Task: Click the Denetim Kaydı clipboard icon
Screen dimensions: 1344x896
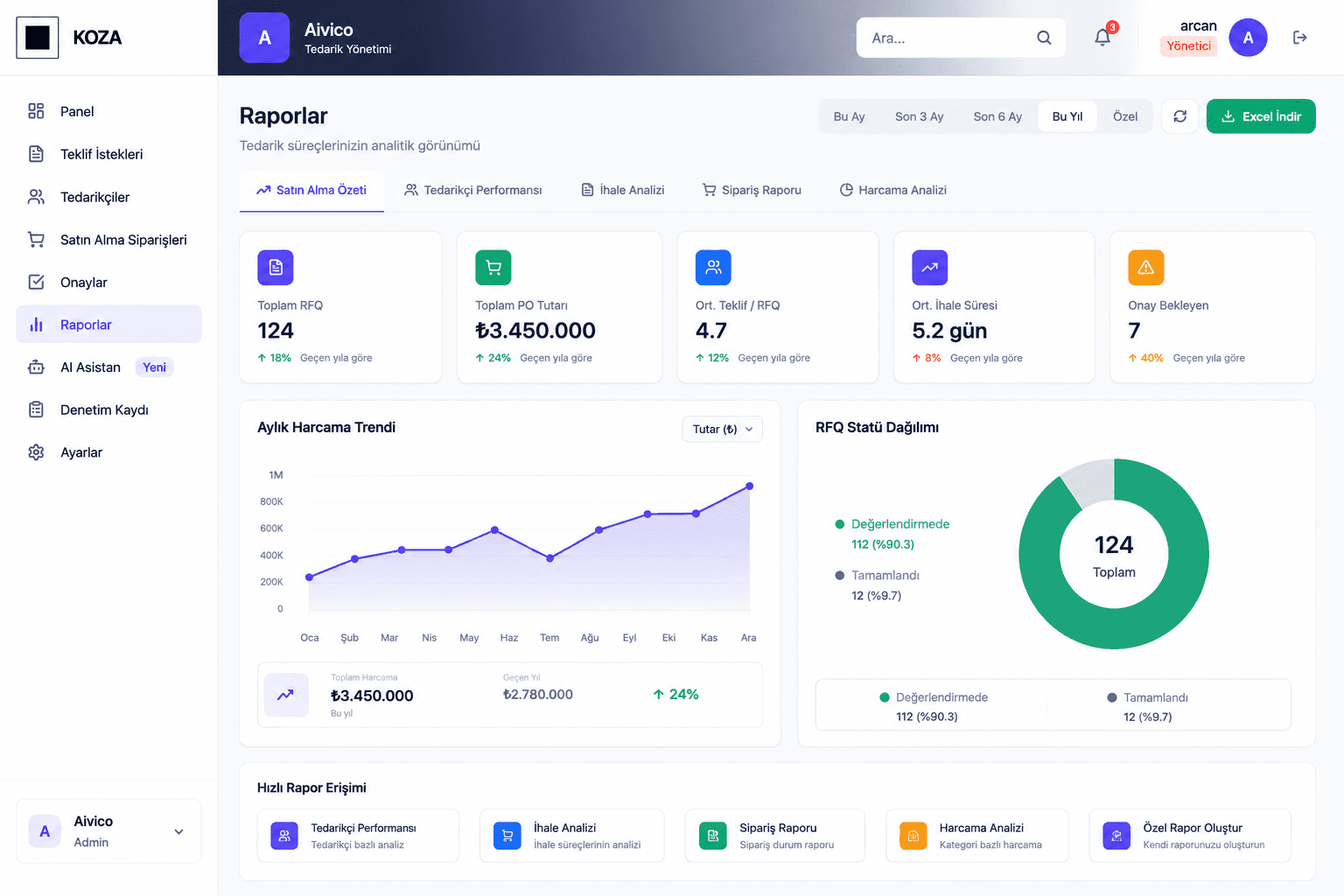Action: click(x=36, y=409)
